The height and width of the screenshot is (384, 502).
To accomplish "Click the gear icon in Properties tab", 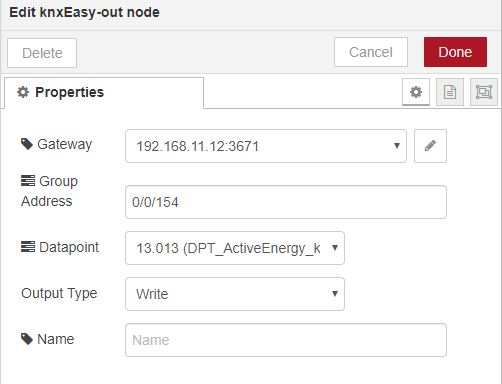I will click(23, 92).
